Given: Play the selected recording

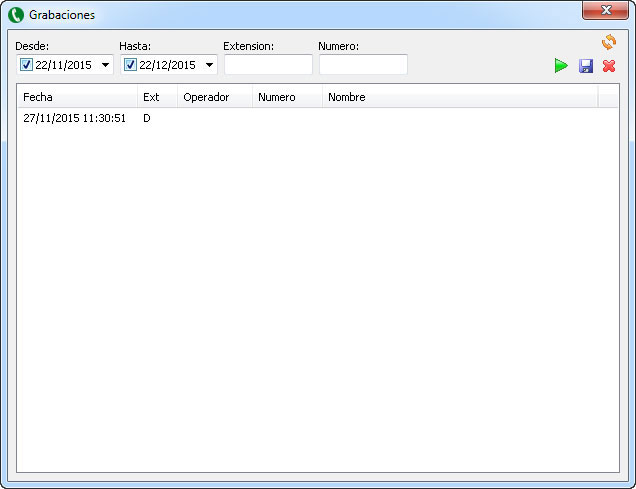Looking at the screenshot, I should pyautogui.click(x=562, y=66).
